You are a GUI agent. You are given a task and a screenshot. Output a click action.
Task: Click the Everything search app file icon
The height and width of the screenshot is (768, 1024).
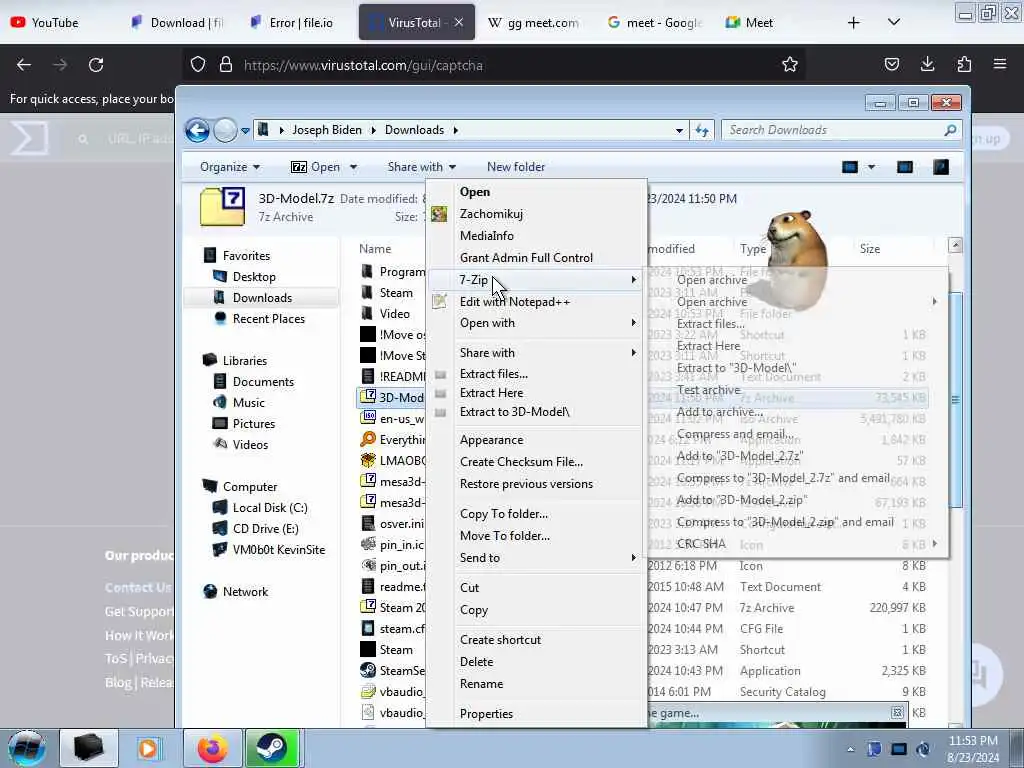368,440
